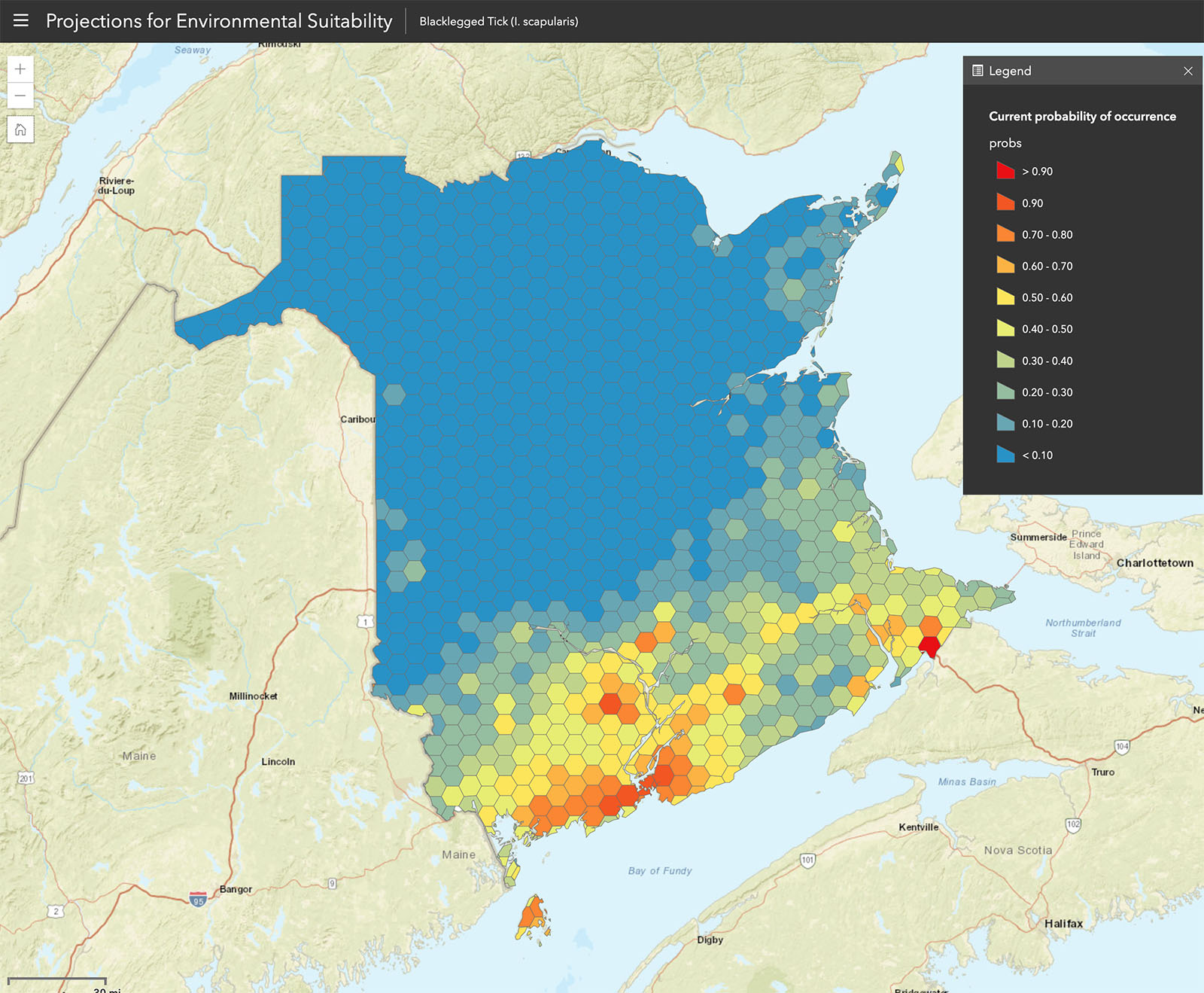The width and height of the screenshot is (1204, 993).
Task: Zoom out of the map
Action: pyautogui.click(x=20, y=96)
